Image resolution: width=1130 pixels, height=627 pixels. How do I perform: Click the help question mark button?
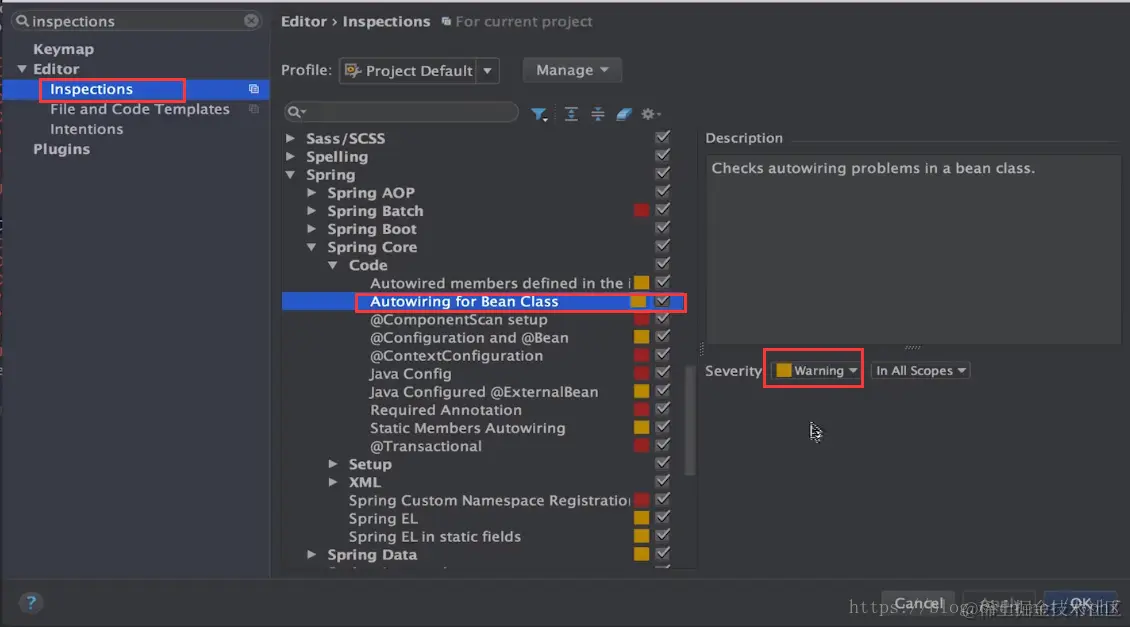pos(31,602)
